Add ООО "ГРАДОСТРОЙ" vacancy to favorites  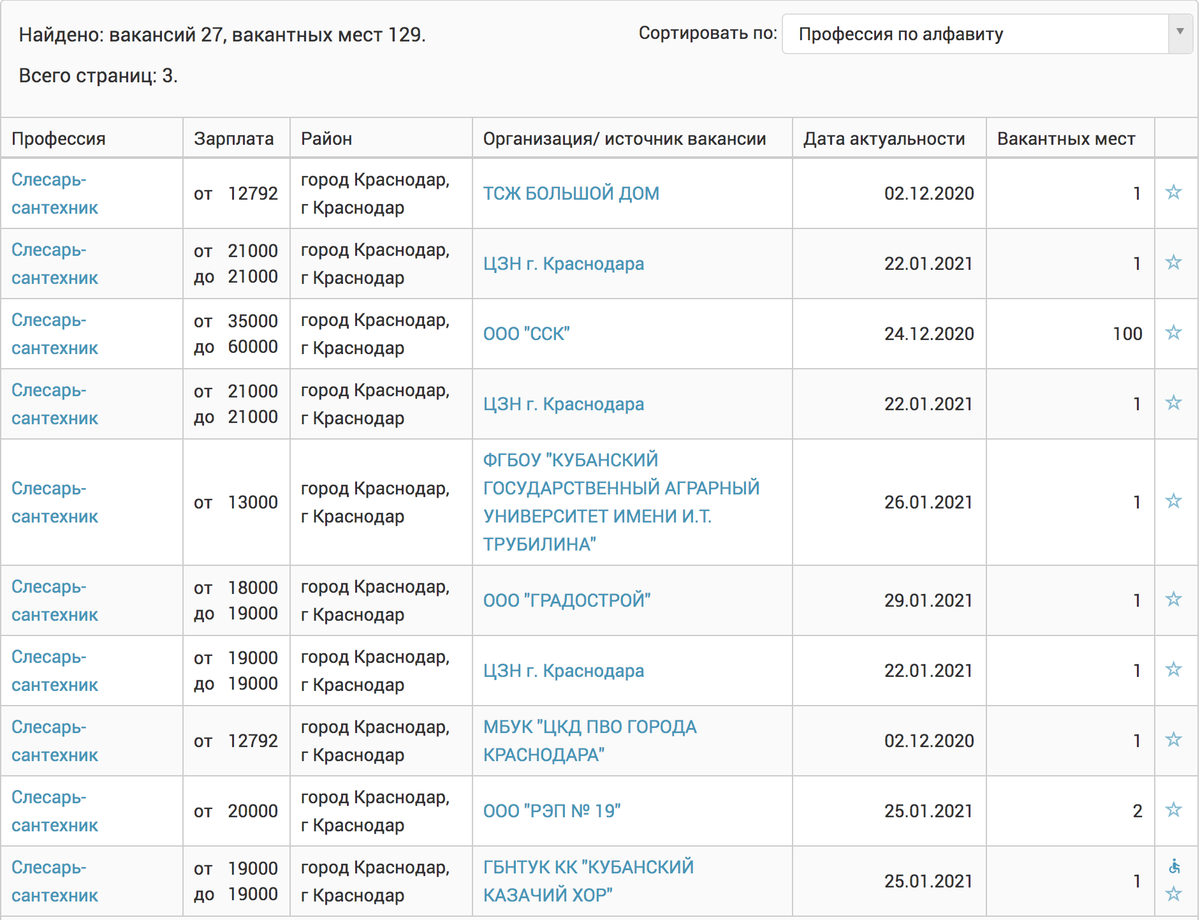point(1174,599)
